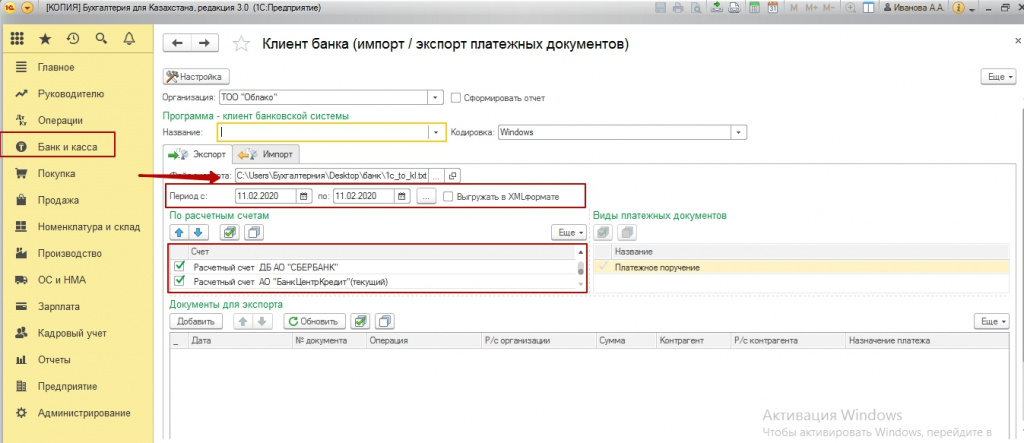This screenshot has width=1024, height=443.
Task: Click period selection ellipsis button
Action: click(x=425, y=195)
